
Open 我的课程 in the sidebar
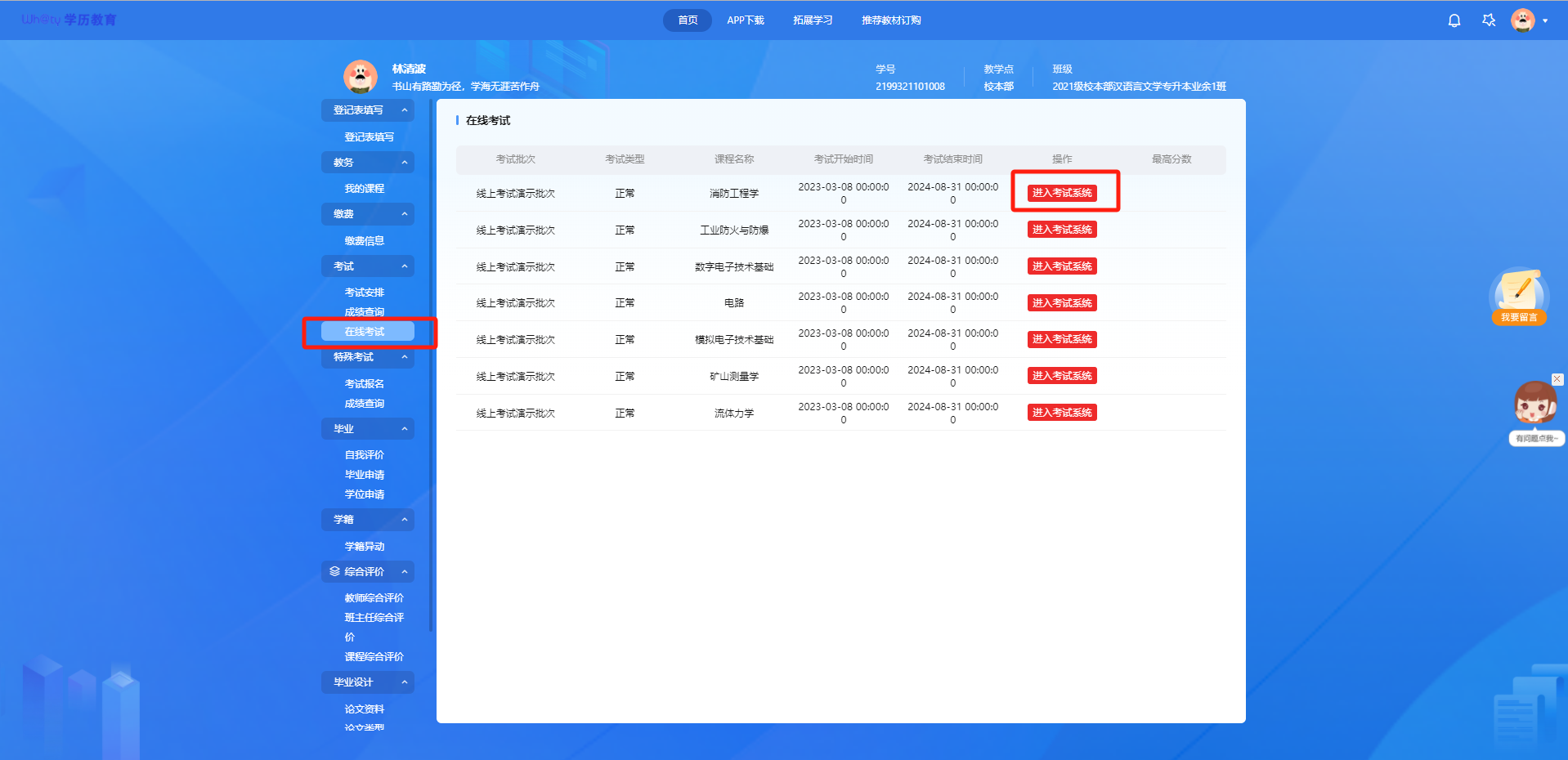365,189
